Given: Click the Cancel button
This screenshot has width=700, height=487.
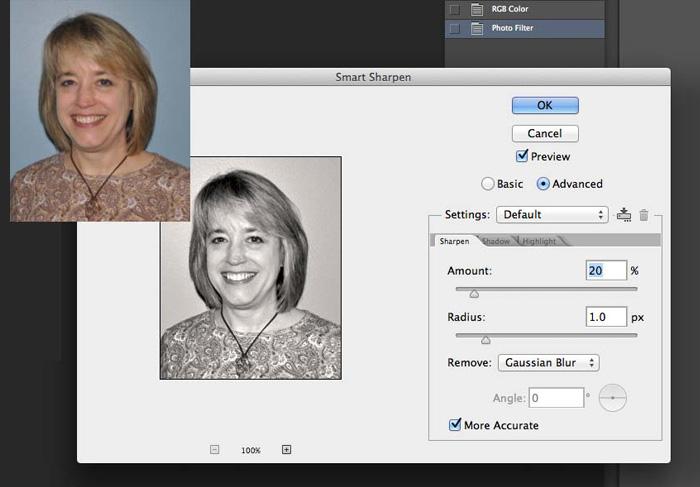Looking at the screenshot, I should pos(545,133).
